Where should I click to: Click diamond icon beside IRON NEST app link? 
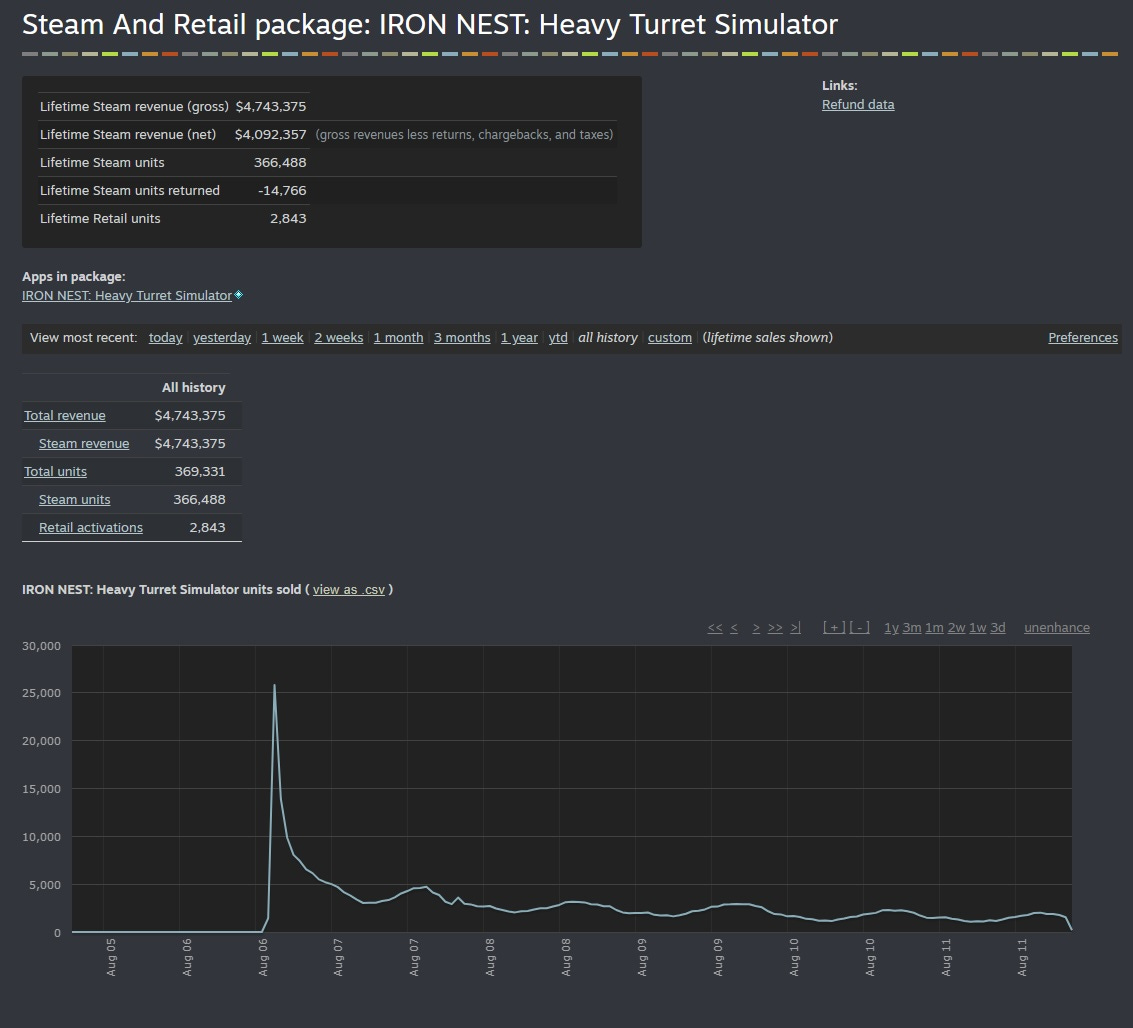[x=238, y=295]
